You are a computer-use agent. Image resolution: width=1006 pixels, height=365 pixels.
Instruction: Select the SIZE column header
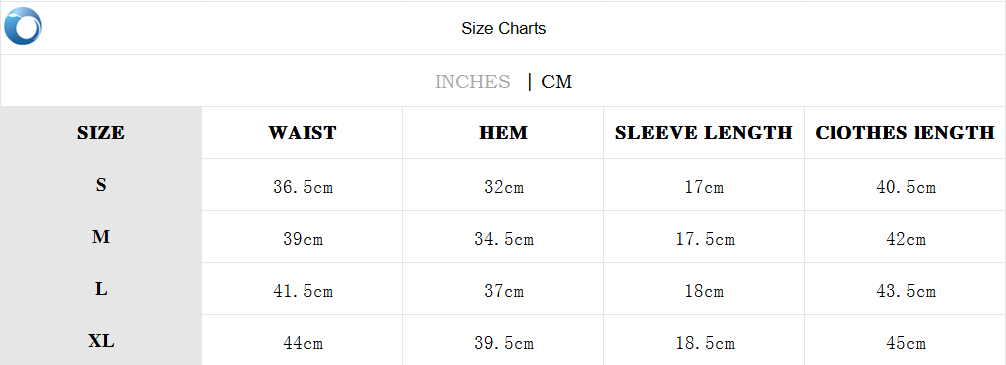tap(101, 133)
